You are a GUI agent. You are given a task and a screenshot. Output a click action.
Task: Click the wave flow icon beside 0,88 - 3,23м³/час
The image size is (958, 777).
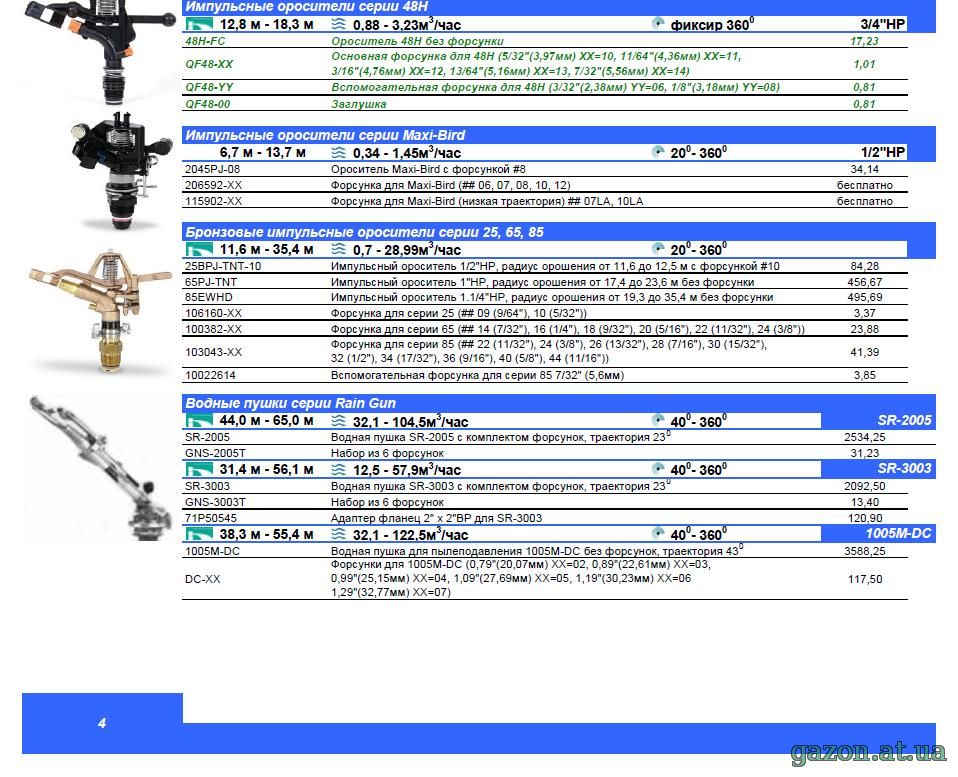coord(338,24)
